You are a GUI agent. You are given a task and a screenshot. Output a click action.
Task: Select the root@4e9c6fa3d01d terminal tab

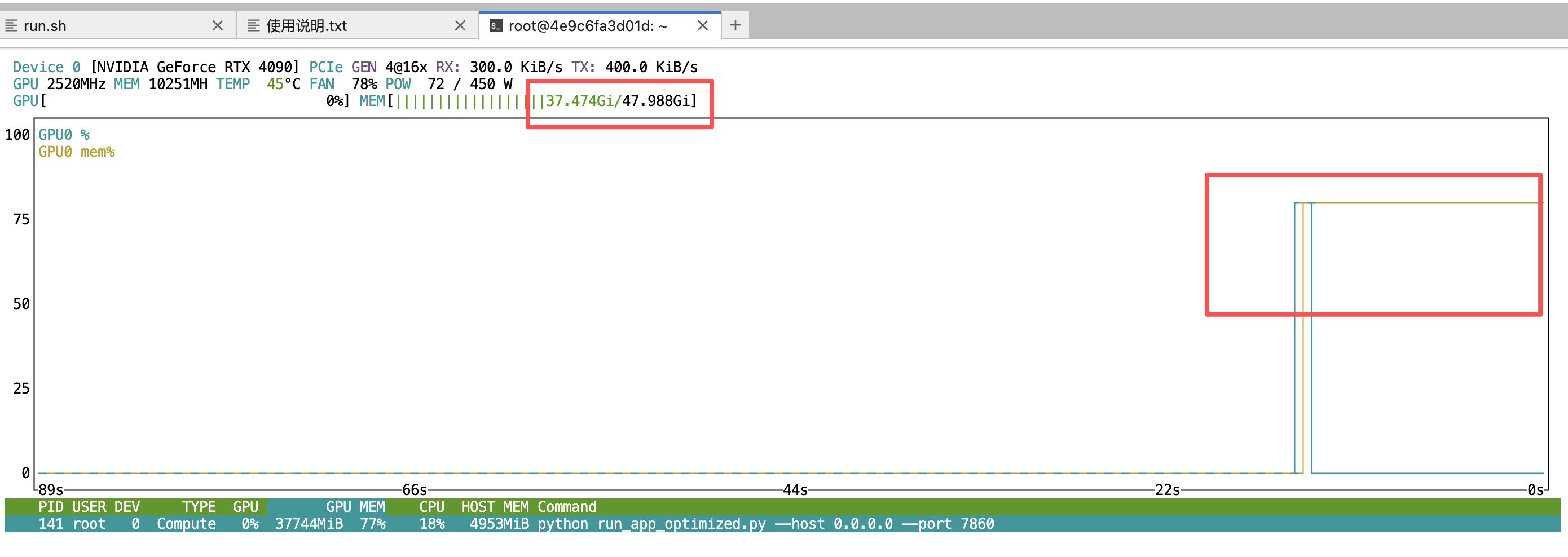[587, 25]
